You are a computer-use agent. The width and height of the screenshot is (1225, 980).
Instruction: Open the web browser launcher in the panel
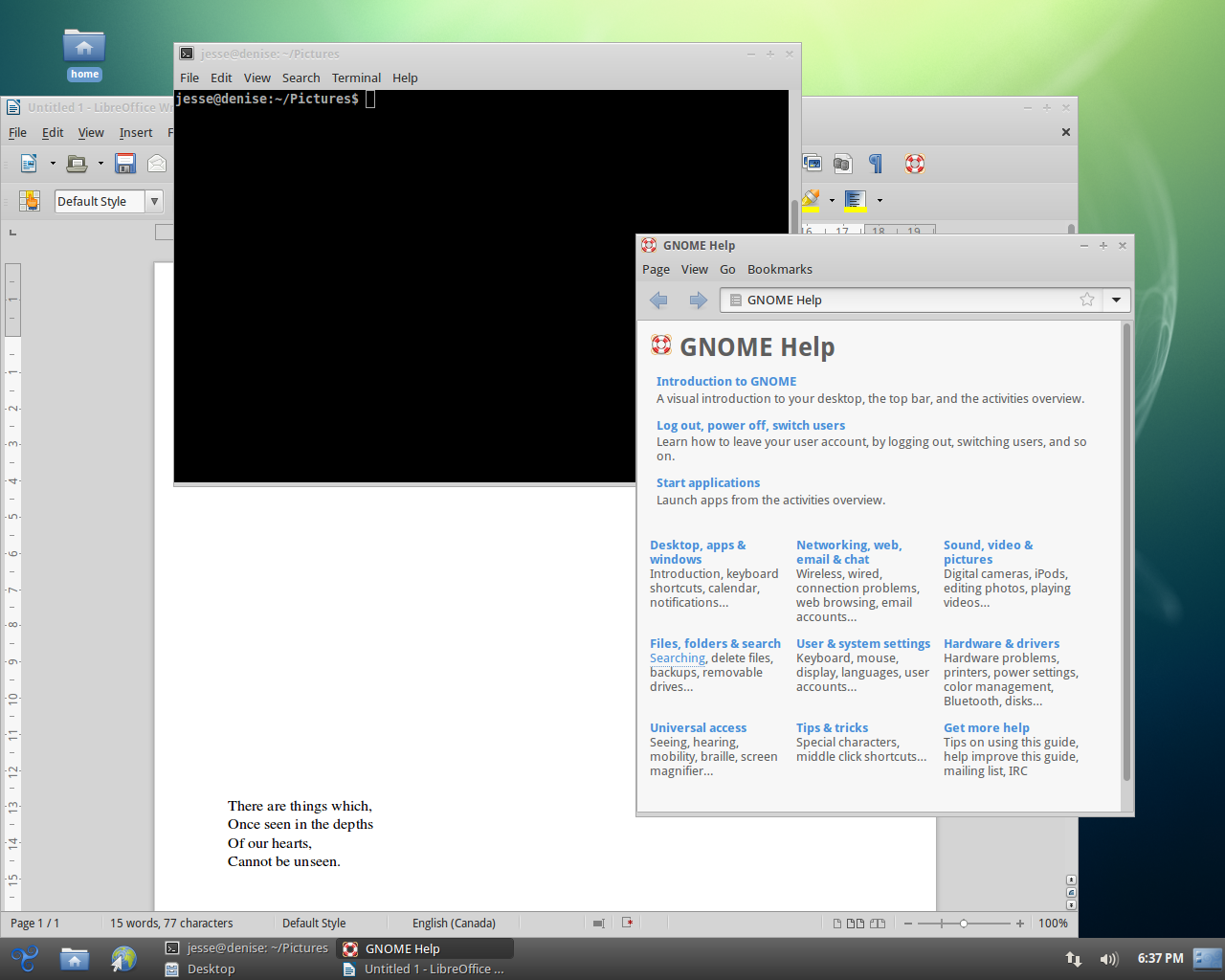(x=123, y=959)
